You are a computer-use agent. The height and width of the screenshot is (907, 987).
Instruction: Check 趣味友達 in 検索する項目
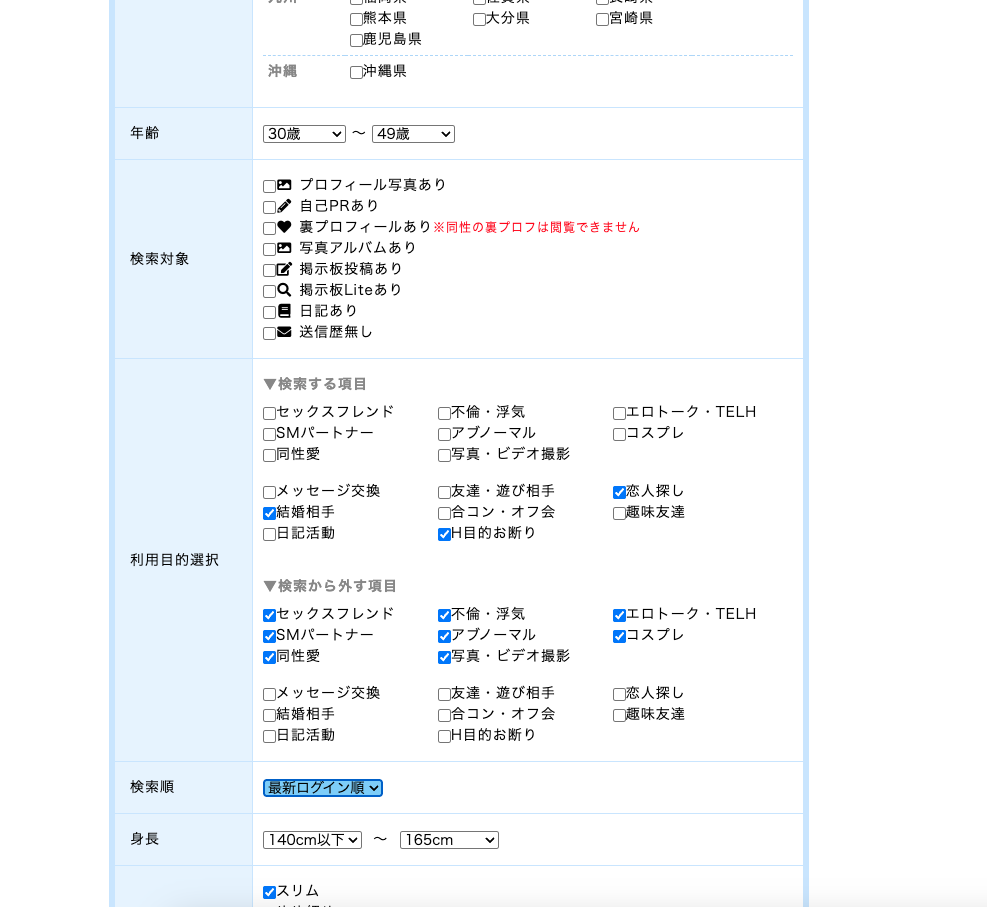(619, 513)
